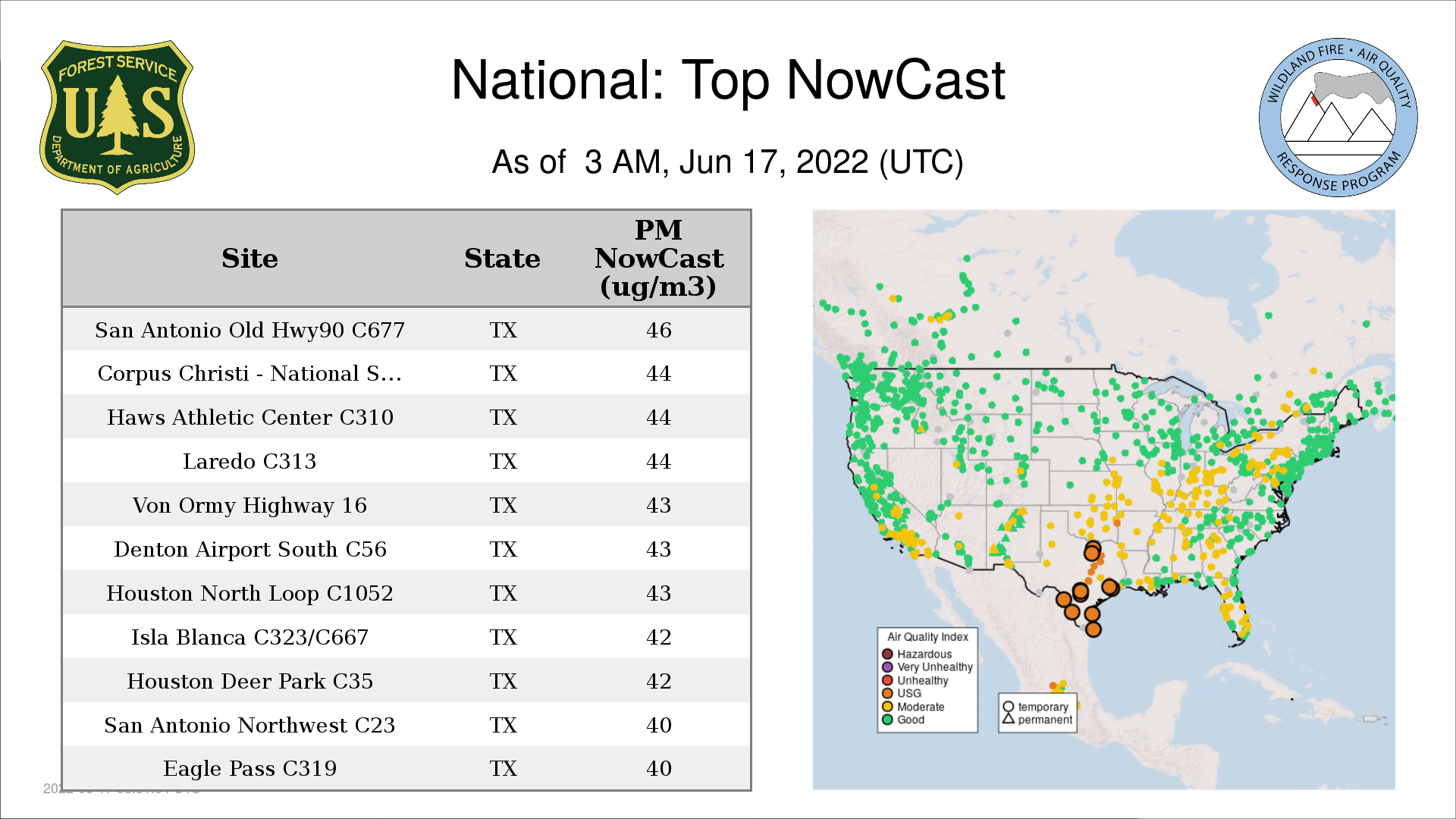Click the permanent triangle symbol in legend

coord(1009,719)
